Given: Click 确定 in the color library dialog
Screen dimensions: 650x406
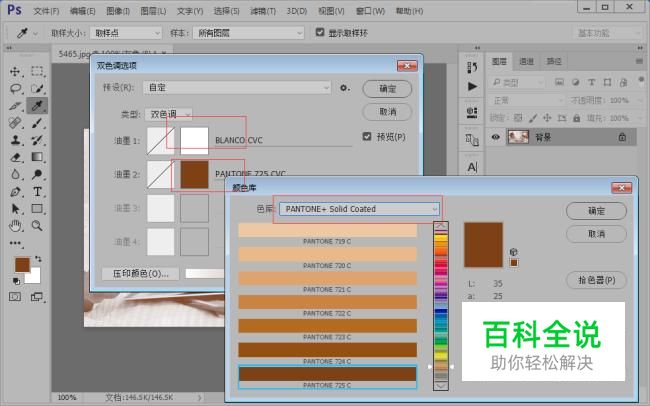Looking at the screenshot, I should 596,211.
